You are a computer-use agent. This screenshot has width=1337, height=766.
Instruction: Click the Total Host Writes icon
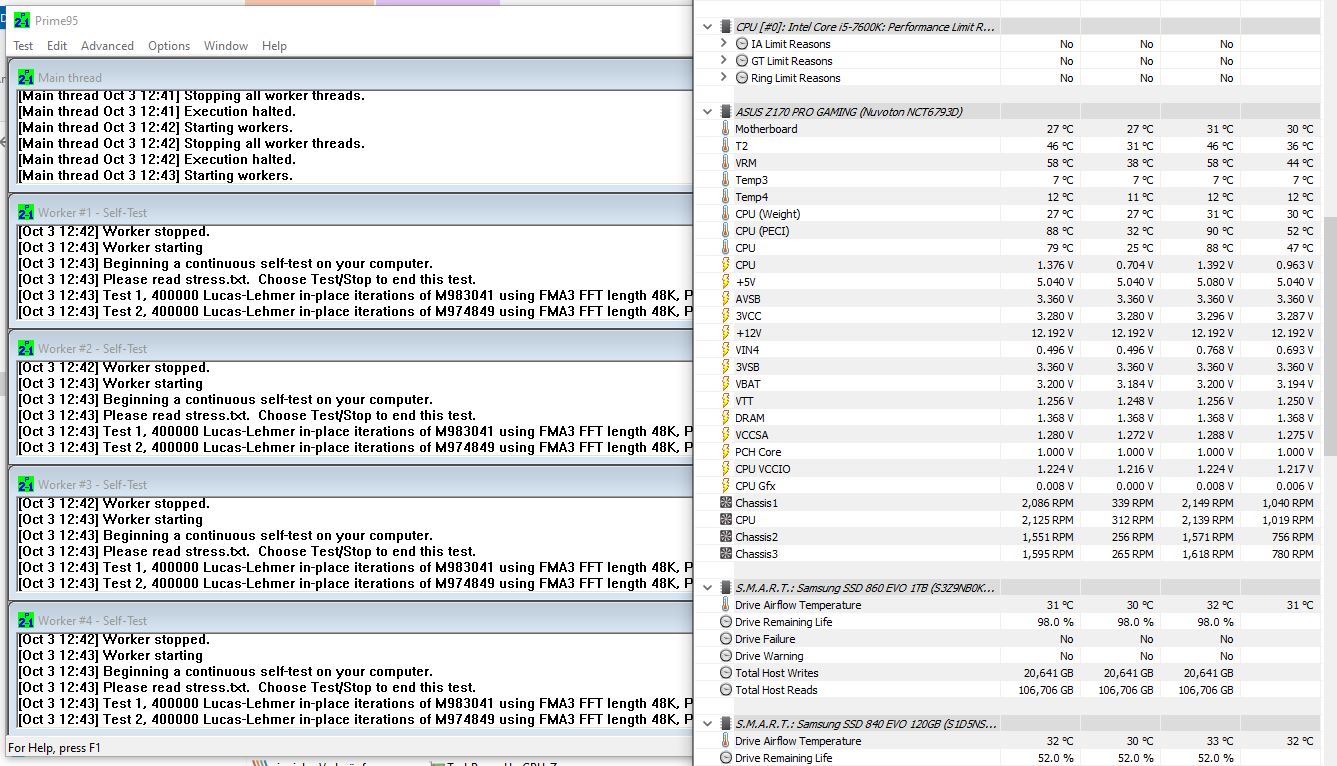pos(726,673)
